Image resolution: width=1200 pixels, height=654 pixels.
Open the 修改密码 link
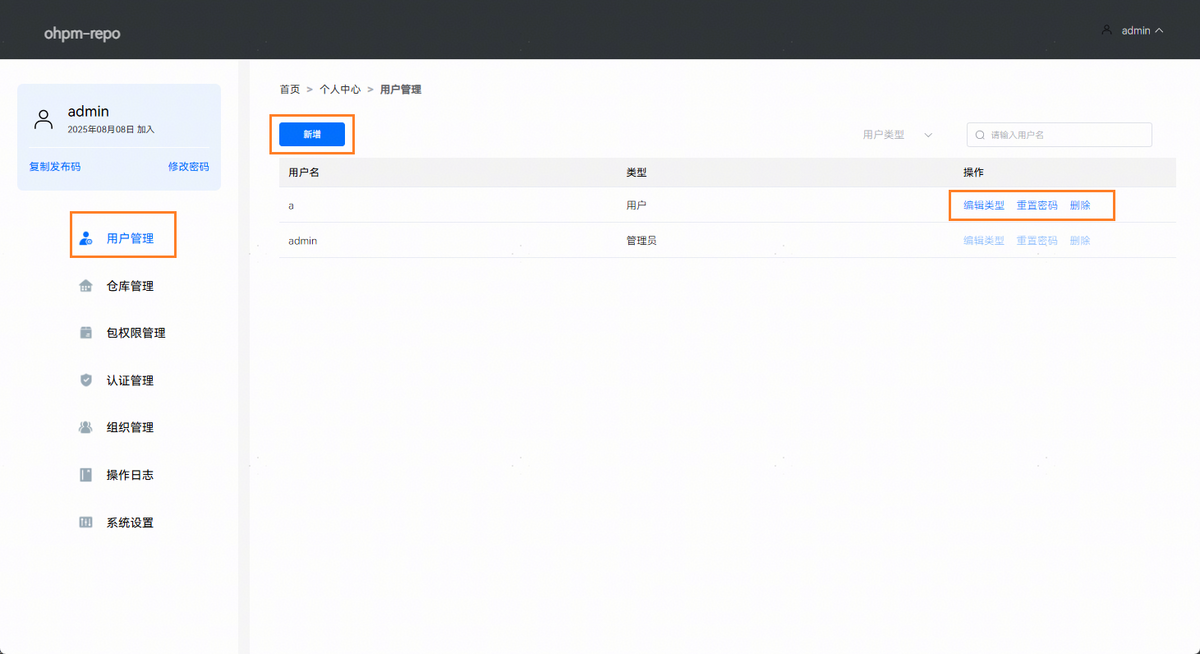point(188,167)
